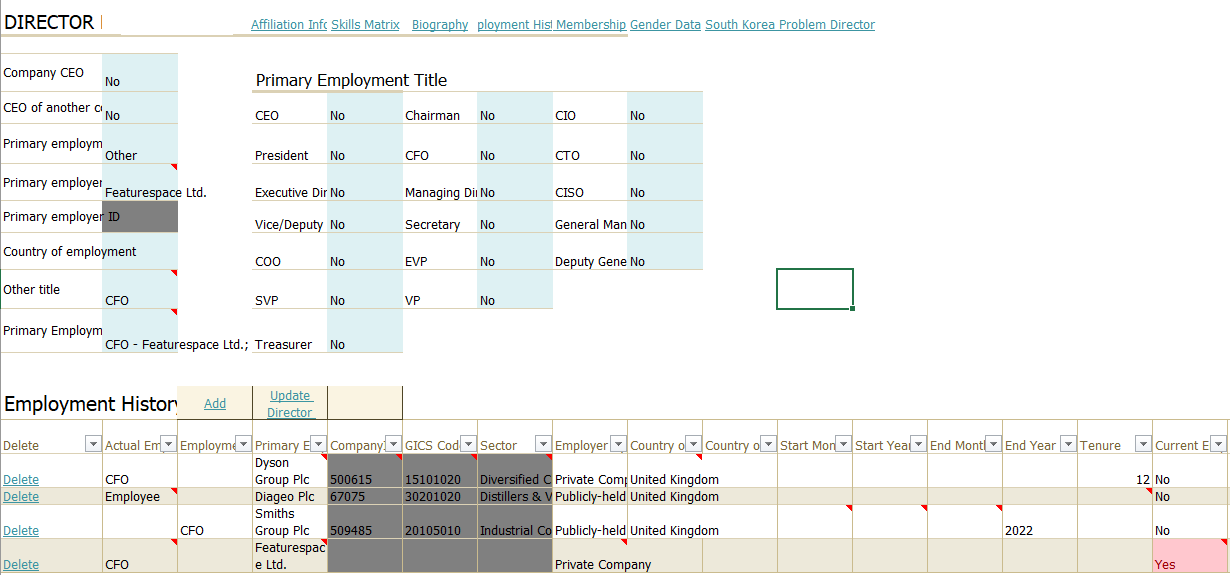Select the 'CFO - Featurespace Ltd.;' cell
Screen dimensions: 1230x575
(x=140, y=331)
